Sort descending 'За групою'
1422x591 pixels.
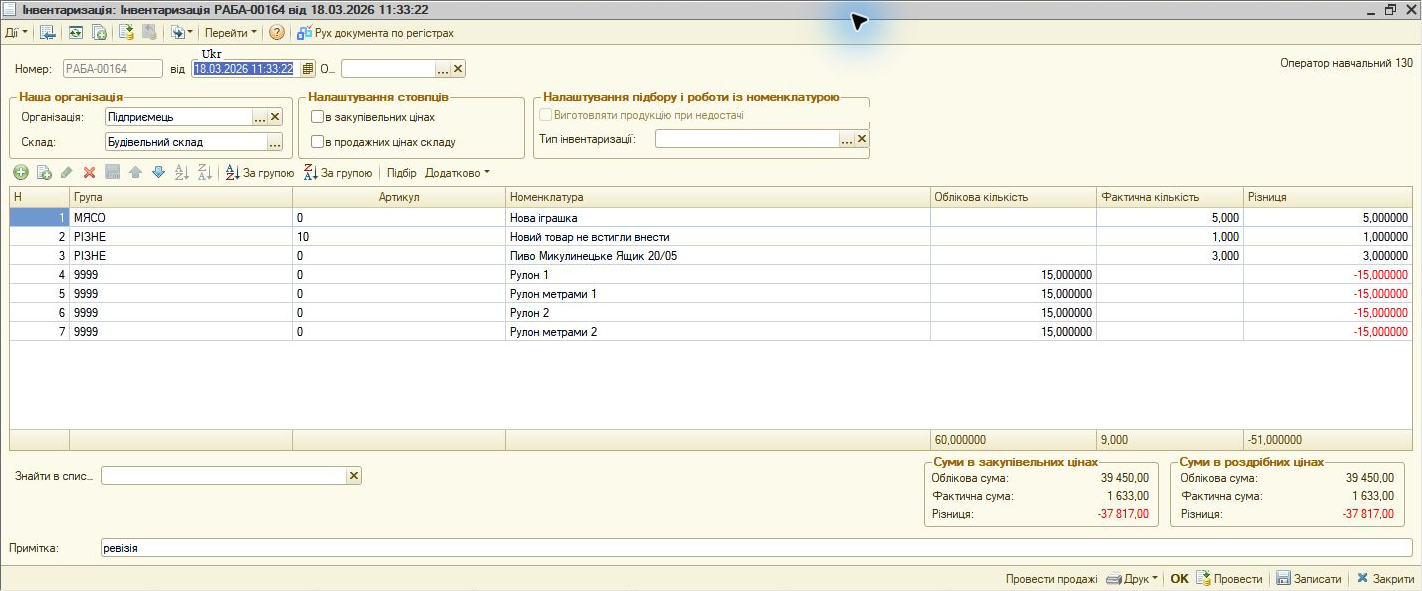point(337,173)
